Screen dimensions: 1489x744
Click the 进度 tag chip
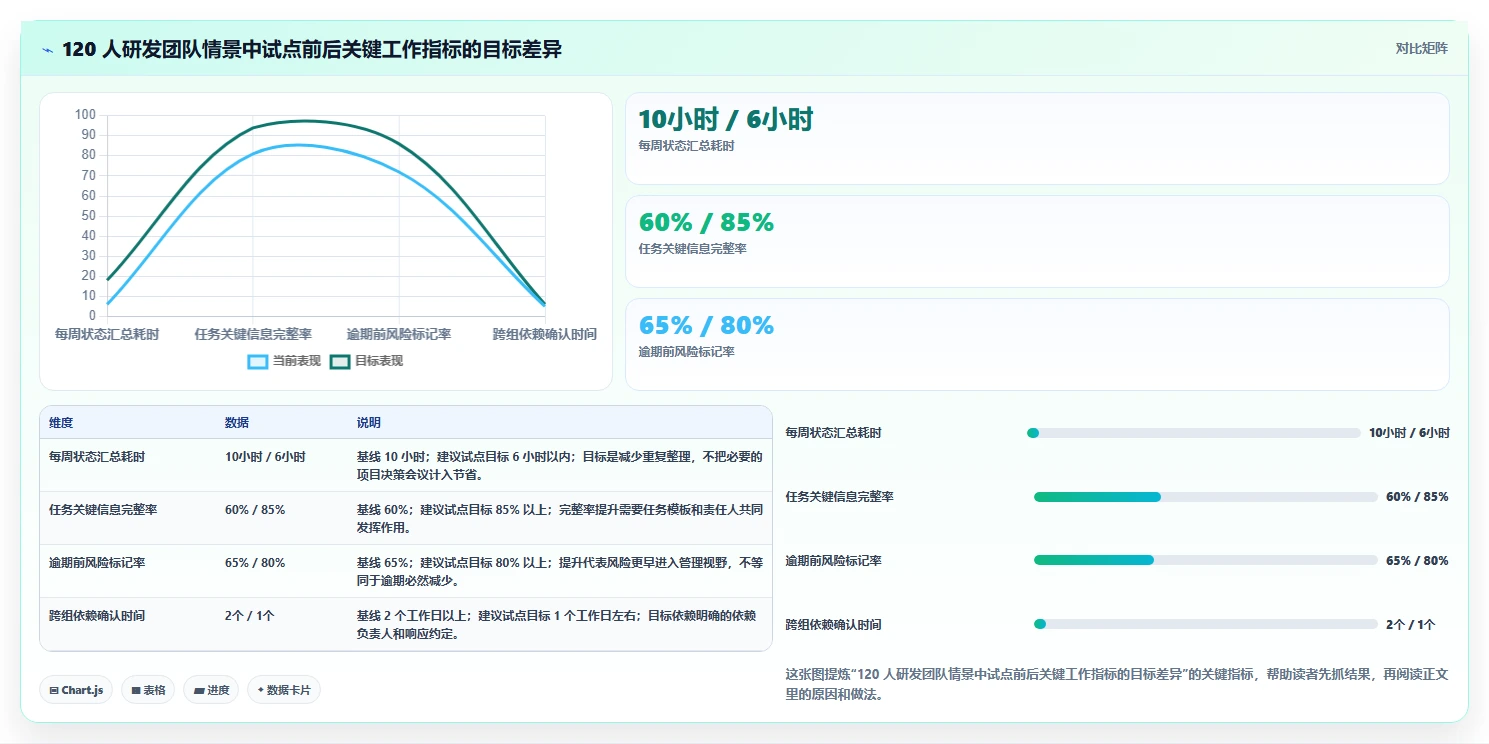click(x=211, y=690)
